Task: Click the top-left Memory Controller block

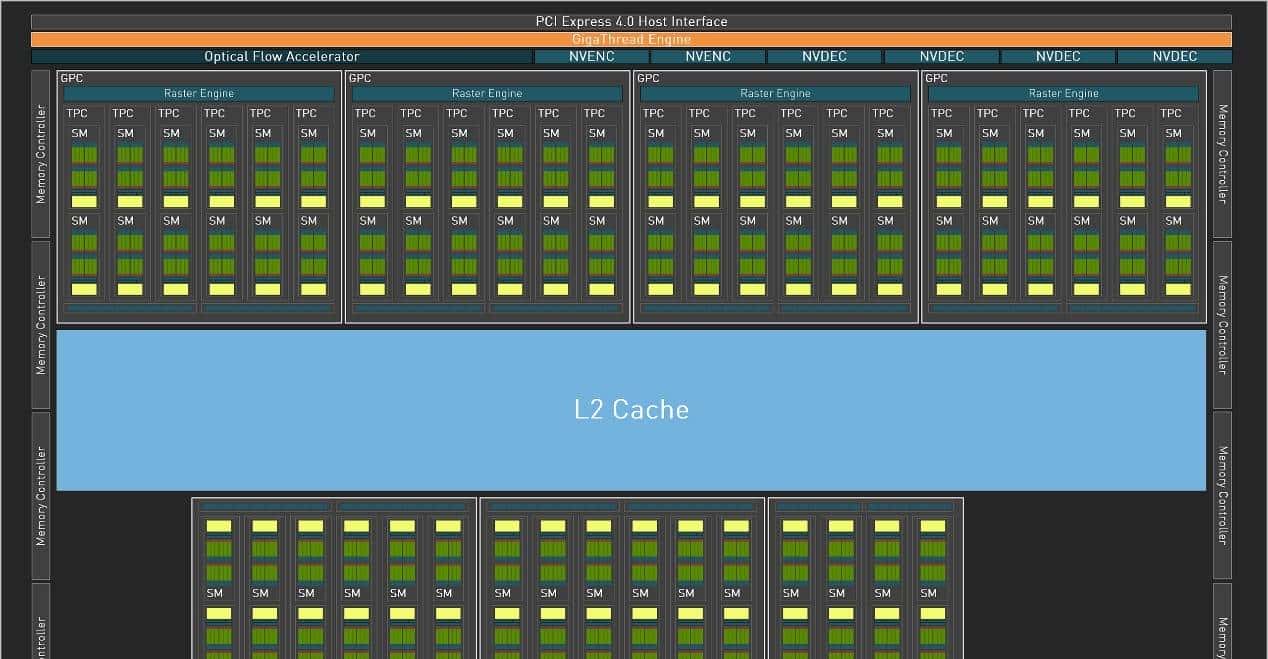Action: coord(41,153)
